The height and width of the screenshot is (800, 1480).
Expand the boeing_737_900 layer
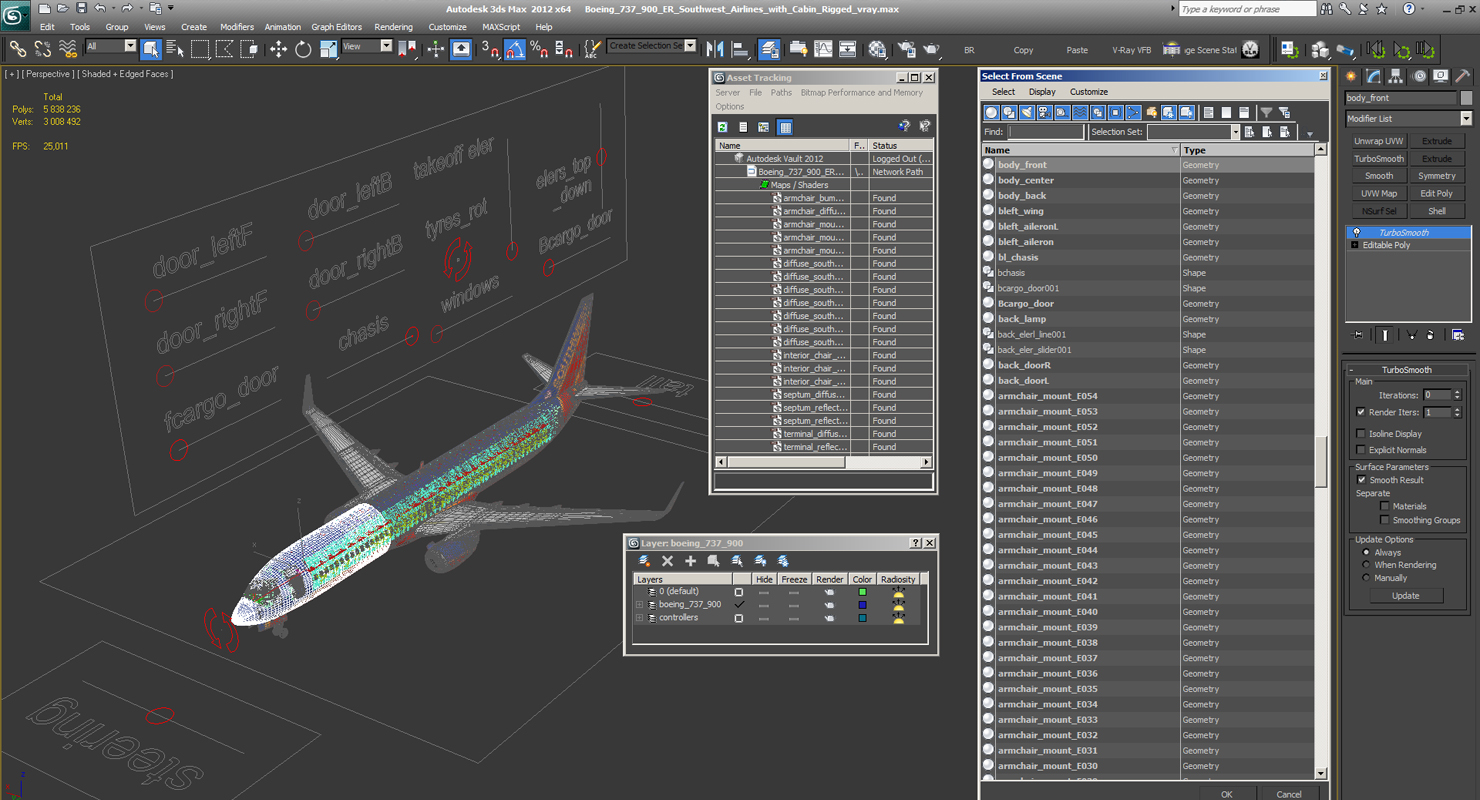[639, 605]
